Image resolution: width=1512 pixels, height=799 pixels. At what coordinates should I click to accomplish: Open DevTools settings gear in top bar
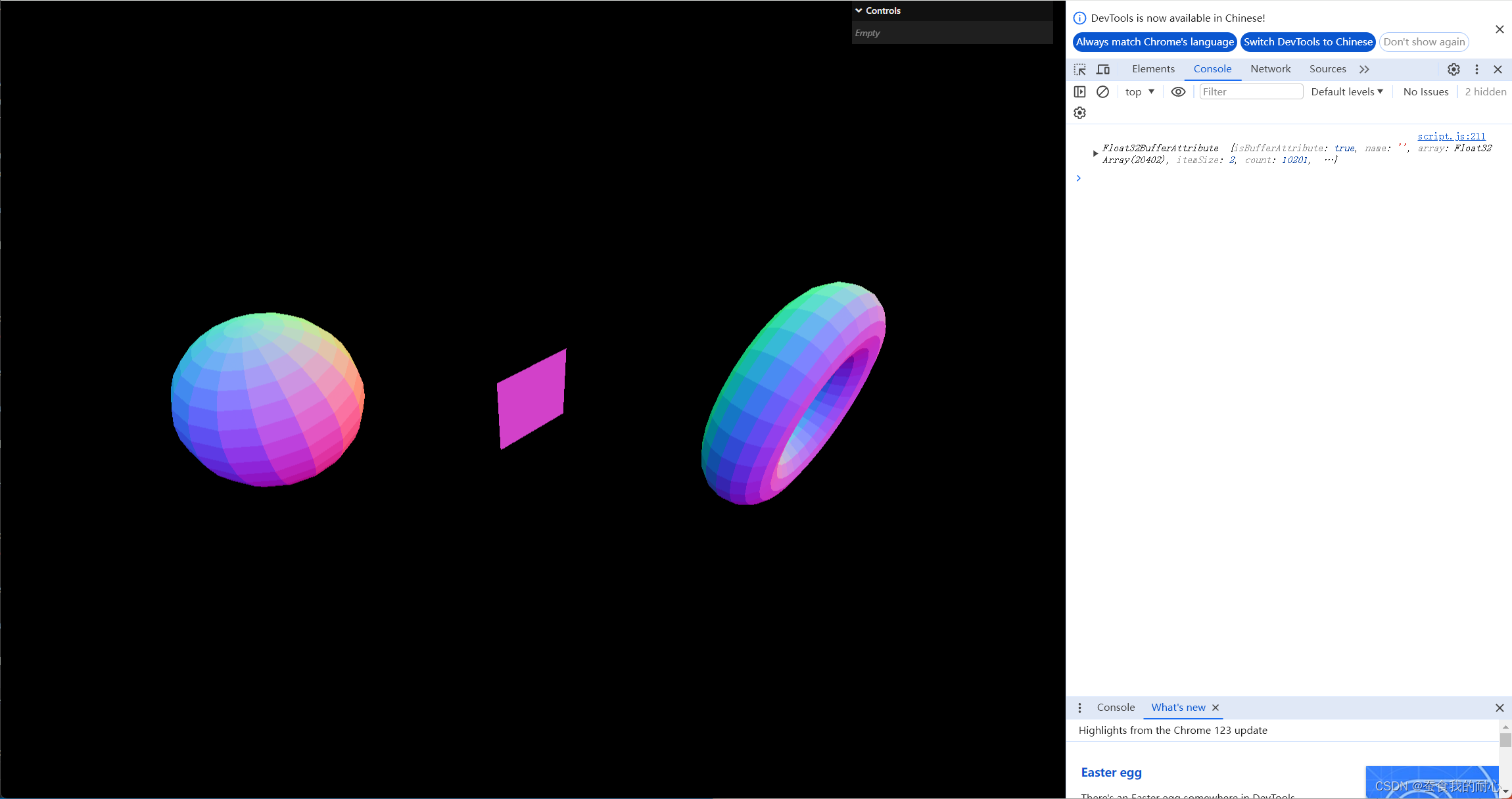click(x=1453, y=69)
